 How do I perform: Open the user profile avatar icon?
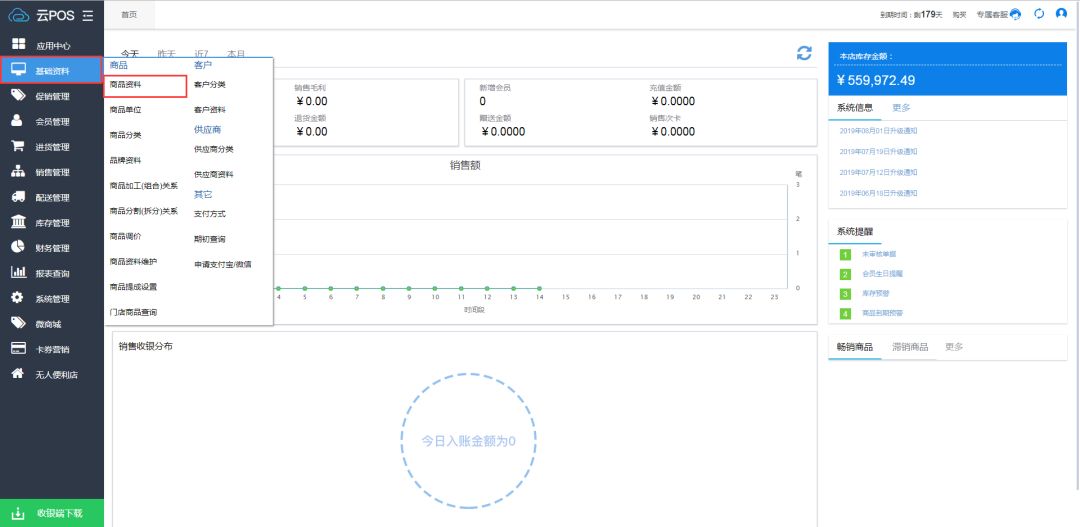[x=1061, y=14]
